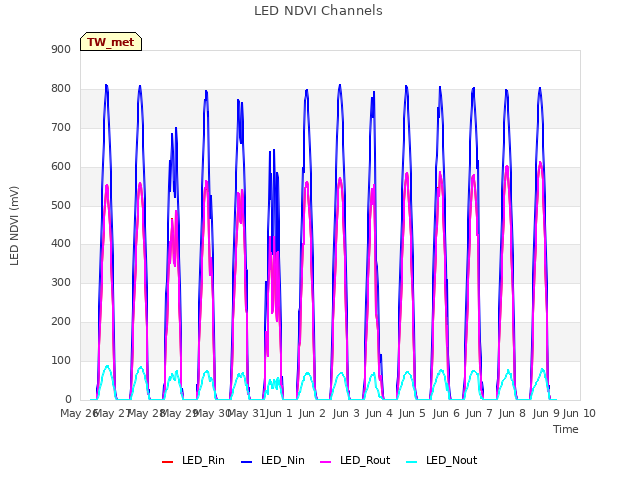
Task: Click the Jun 6 x-axis label
Action: coord(446,413)
